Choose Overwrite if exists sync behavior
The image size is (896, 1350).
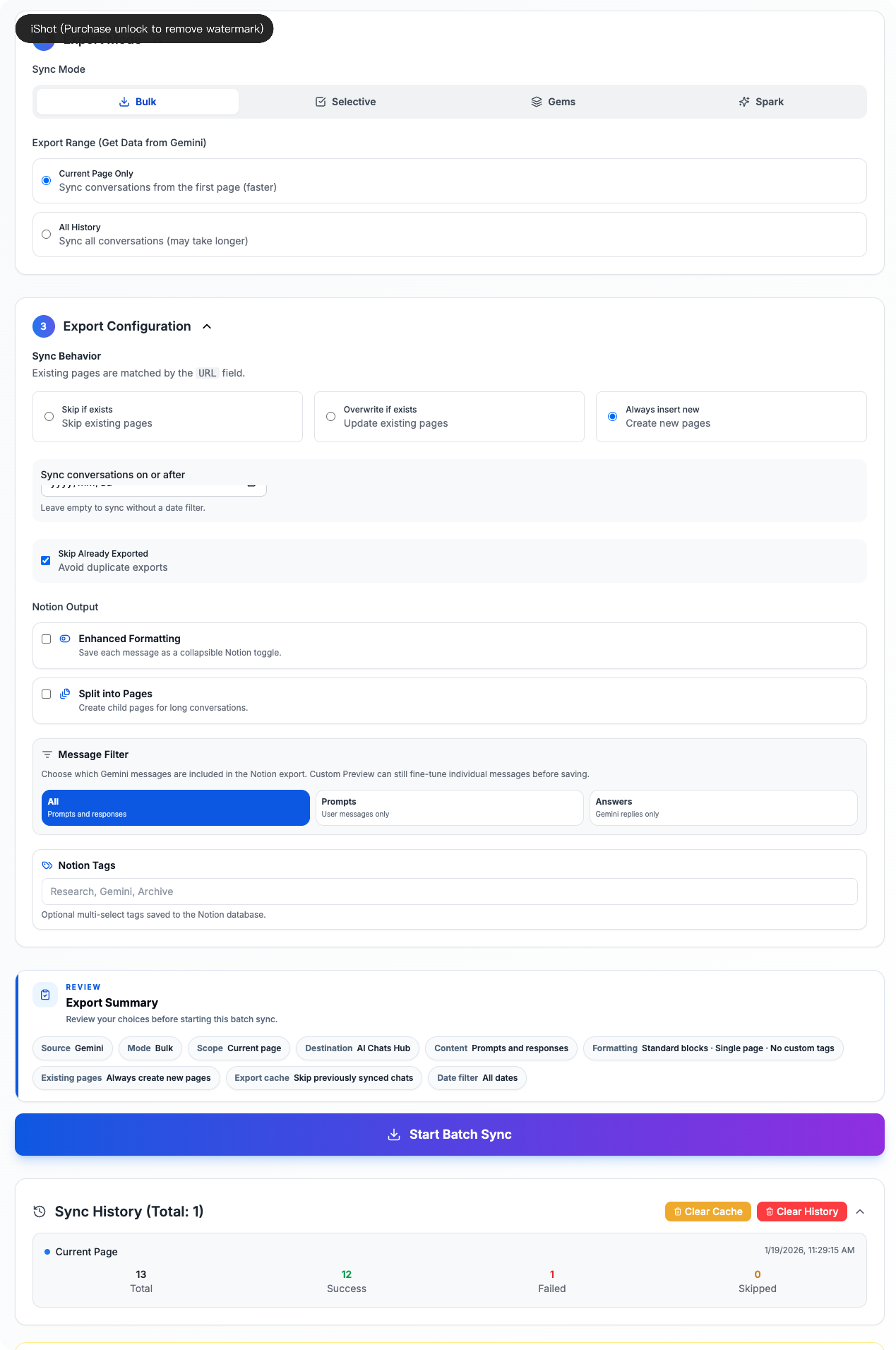click(x=331, y=417)
